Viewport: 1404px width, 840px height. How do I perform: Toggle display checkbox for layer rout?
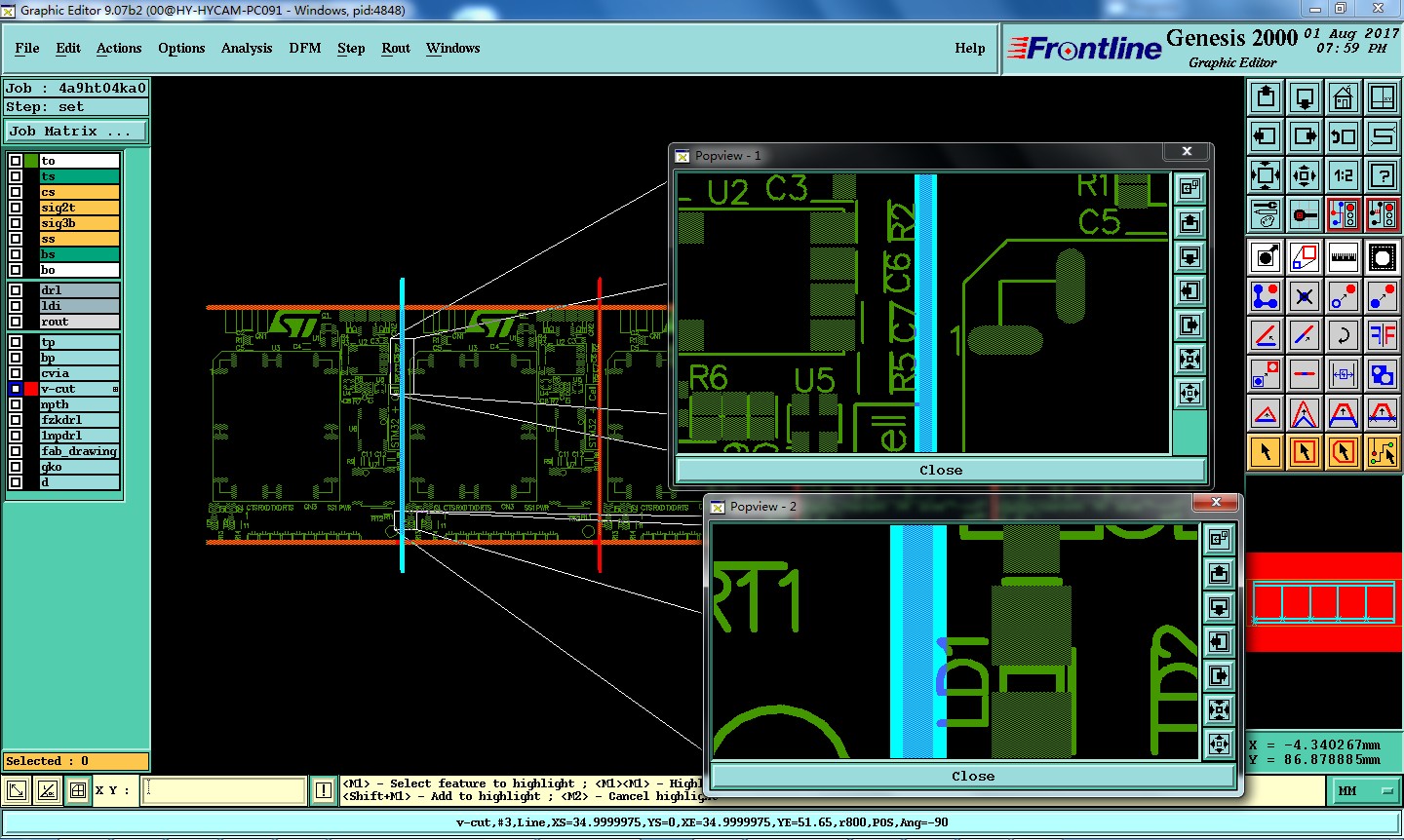point(16,322)
